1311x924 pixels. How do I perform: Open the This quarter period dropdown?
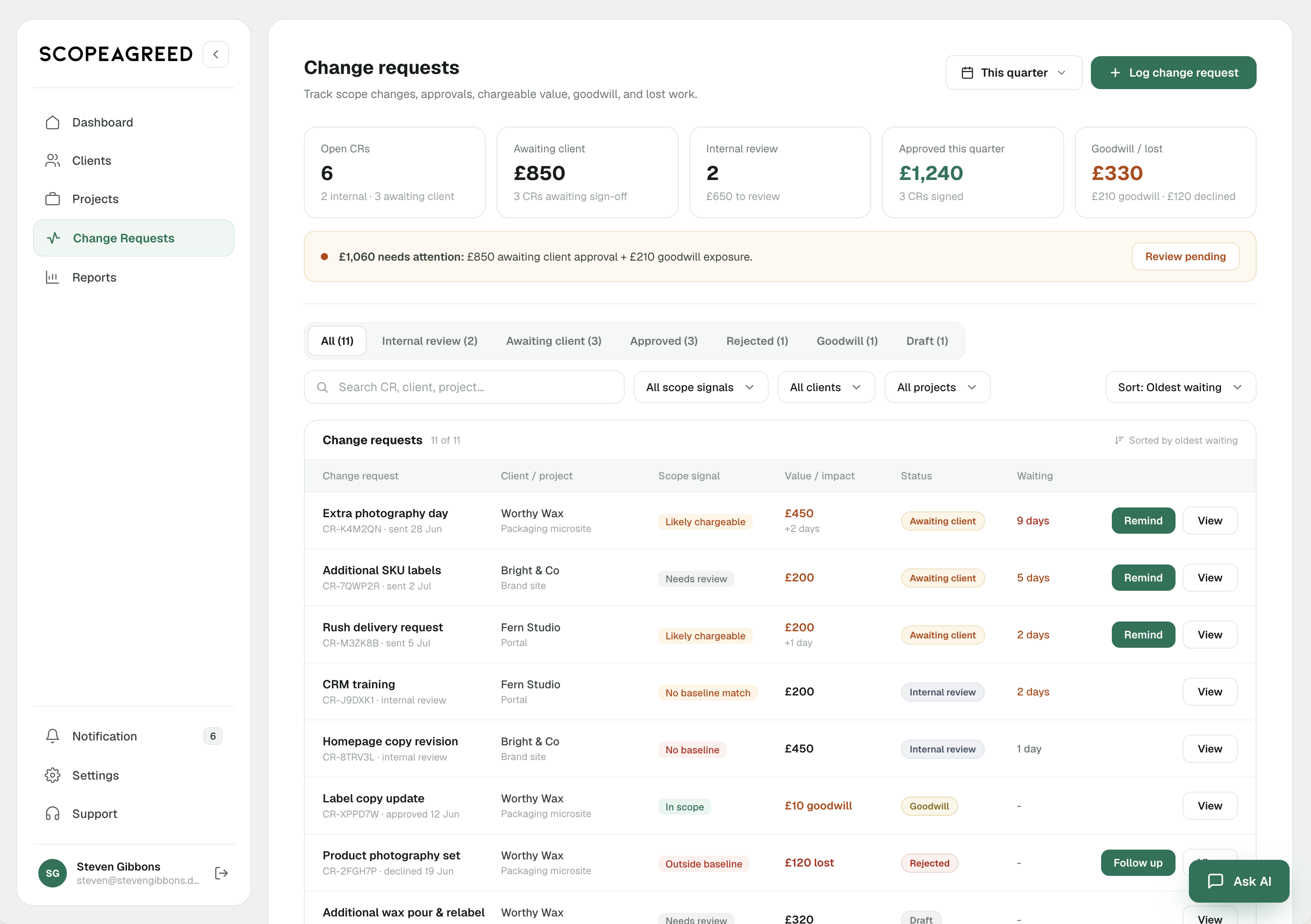(x=1013, y=73)
